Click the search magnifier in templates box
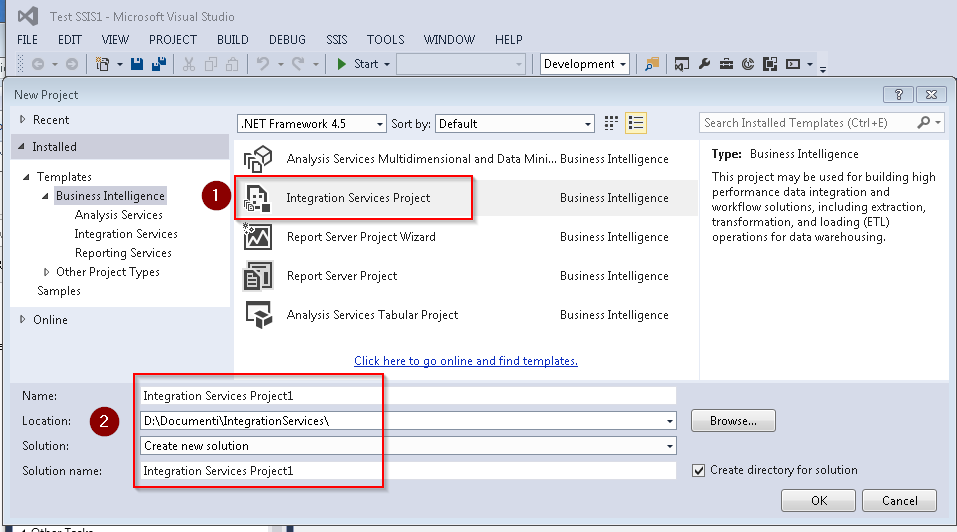Image resolution: width=957 pixels, height=532 pixels. [924, 123]
